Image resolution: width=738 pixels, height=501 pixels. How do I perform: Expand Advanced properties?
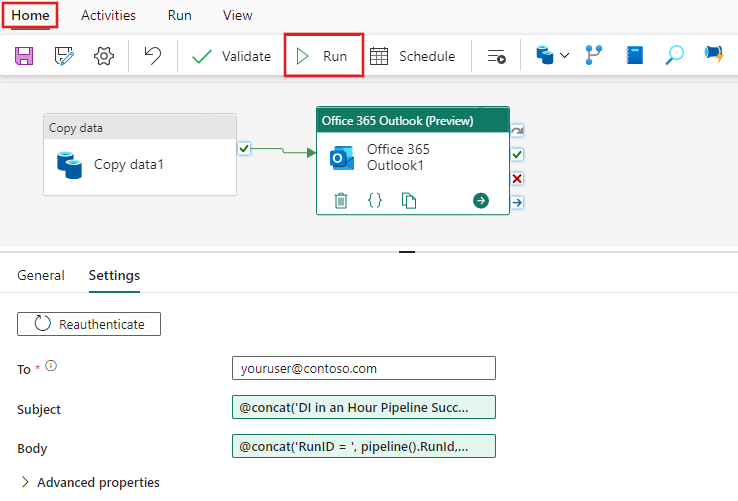(x=90, y=483)
